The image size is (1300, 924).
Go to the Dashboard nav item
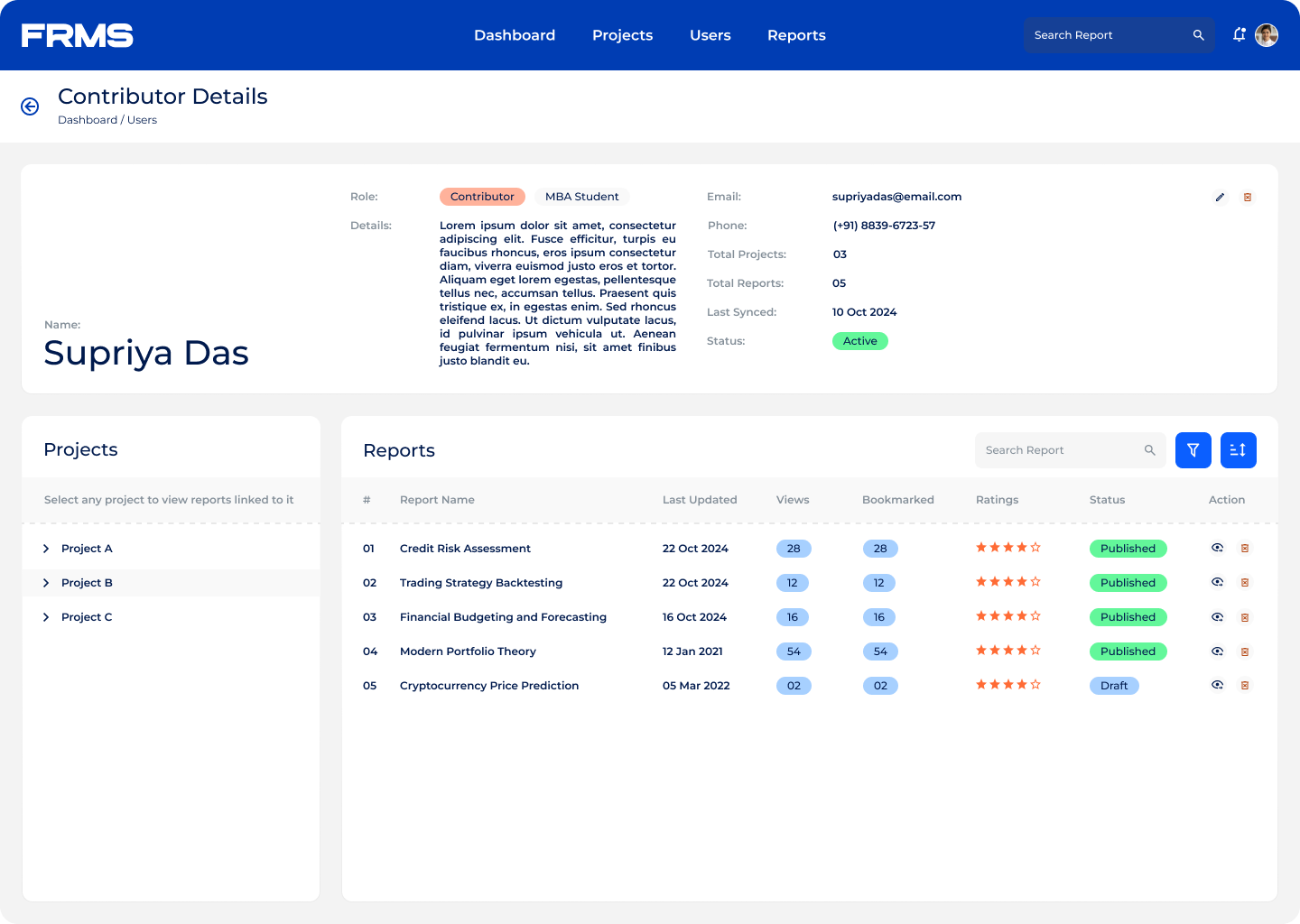[515, 35]
